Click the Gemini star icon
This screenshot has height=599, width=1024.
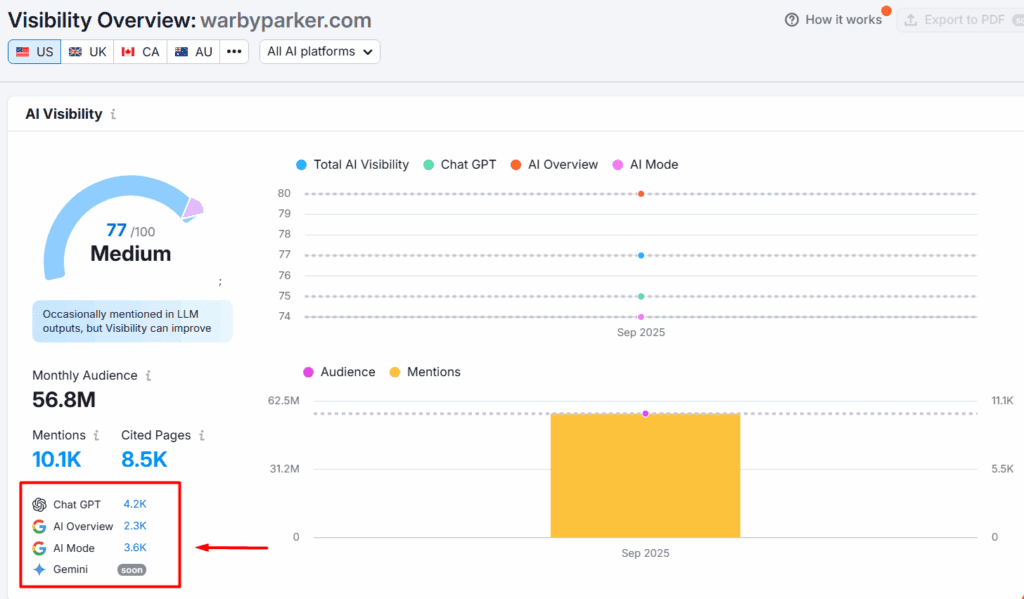[39, 569]
